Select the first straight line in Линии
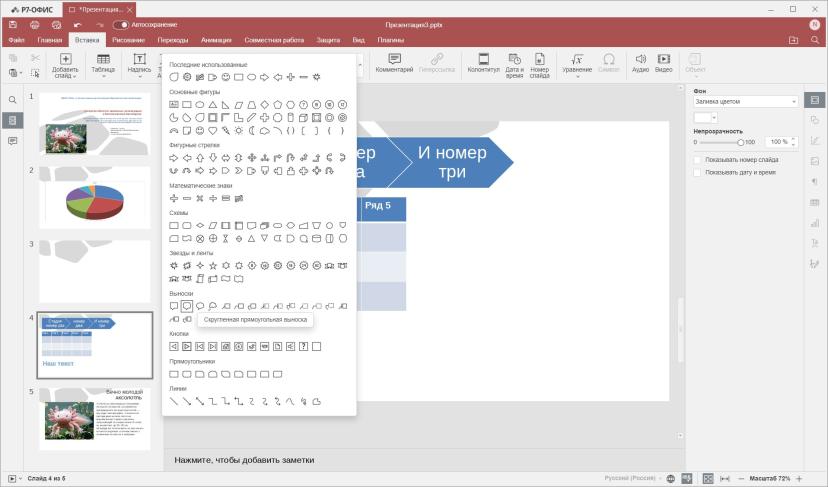The height and width of the screenshot is (487, 828). 174,401
